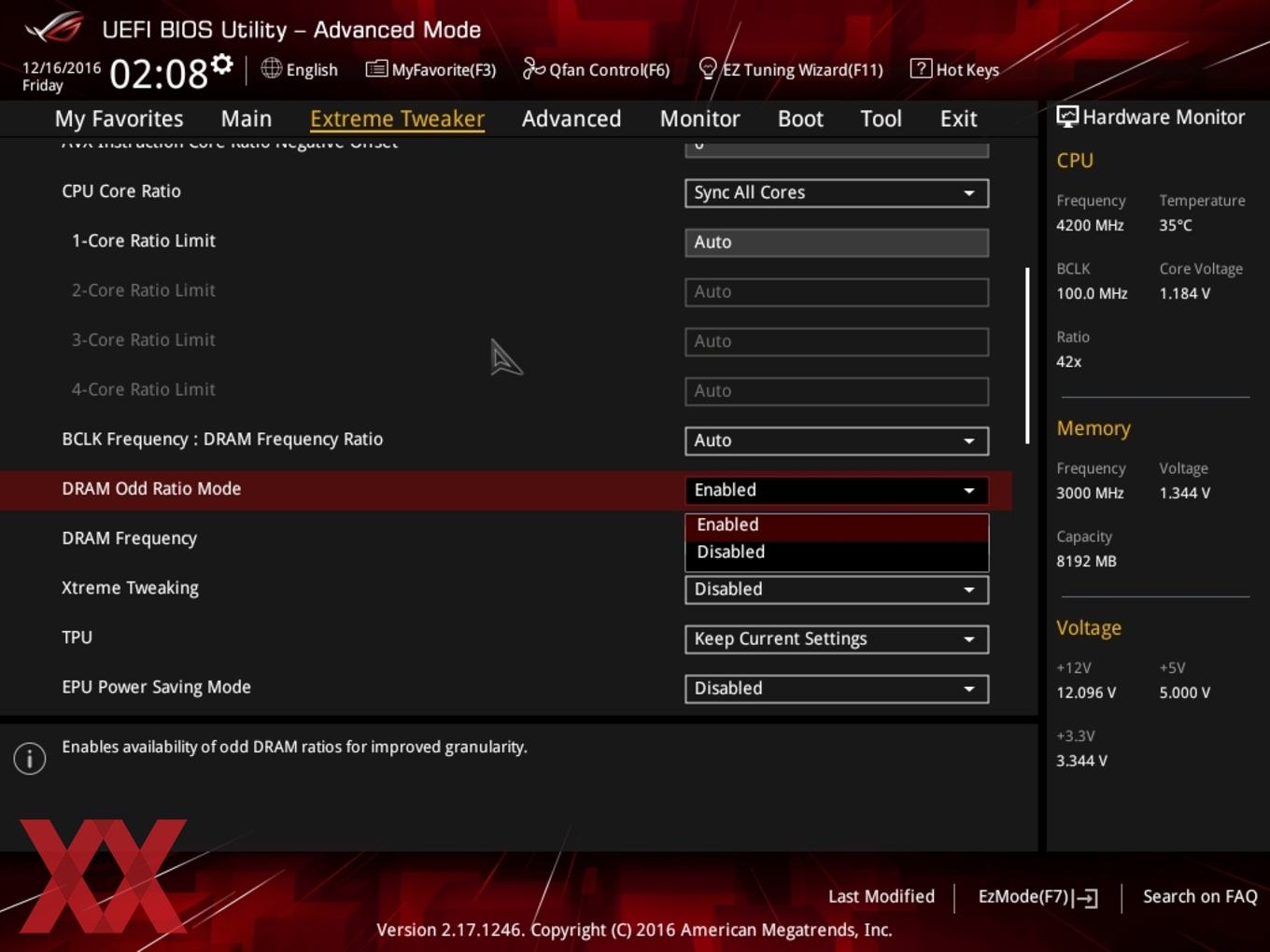The image size is (1270, 952).
Task: Open Qfan Control(F6) fan icon
Action: point(533,68)
